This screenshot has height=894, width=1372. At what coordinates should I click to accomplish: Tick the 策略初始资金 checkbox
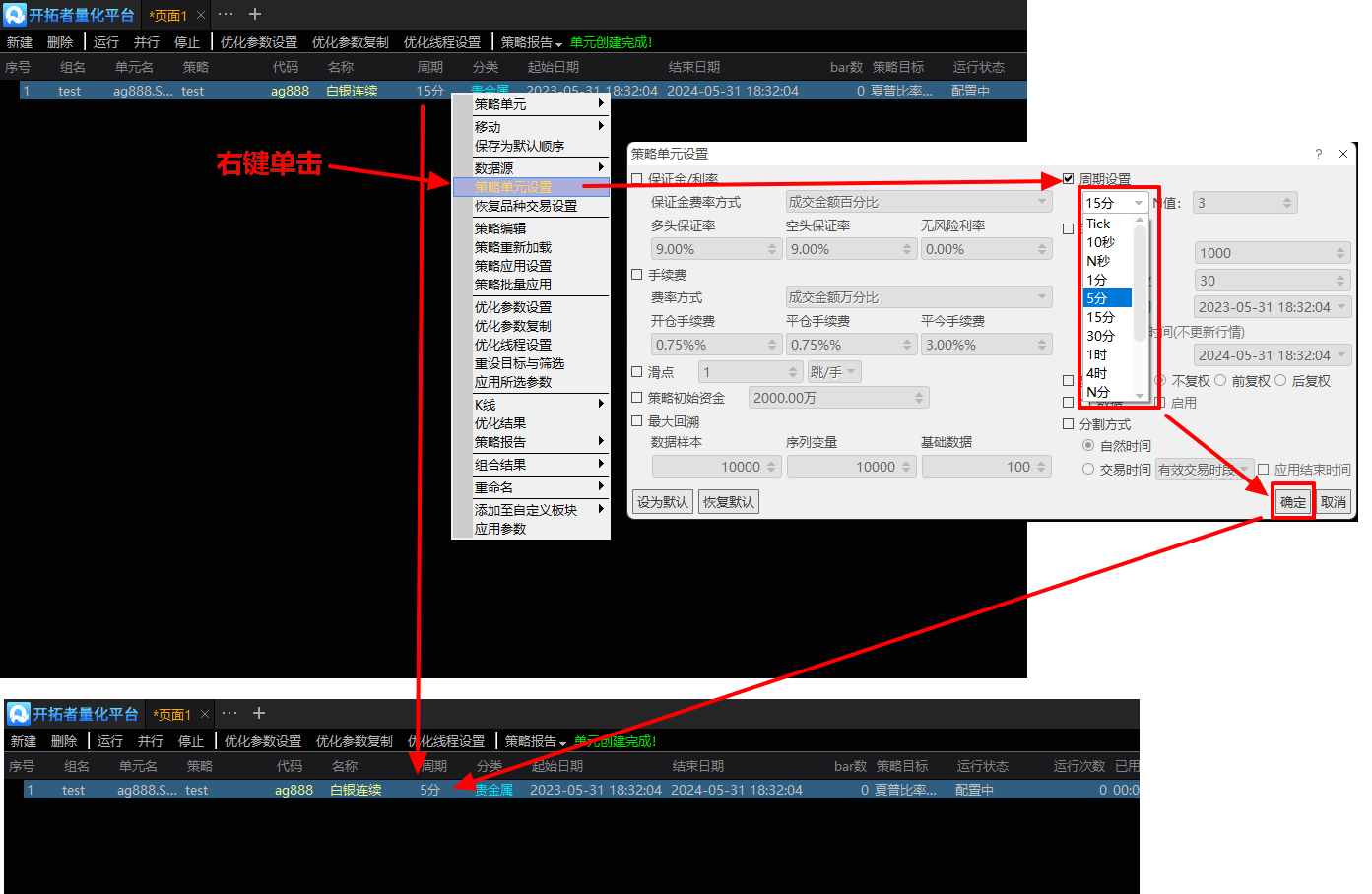(637, 398)
